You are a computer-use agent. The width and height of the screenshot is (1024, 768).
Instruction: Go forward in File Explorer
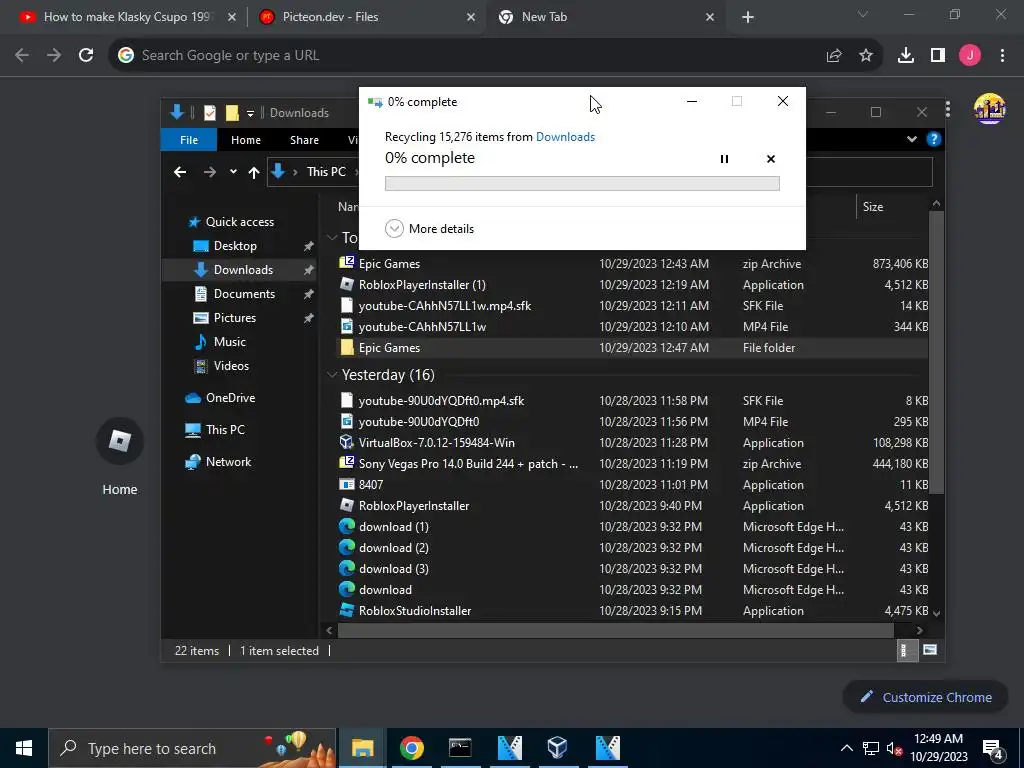210,172
